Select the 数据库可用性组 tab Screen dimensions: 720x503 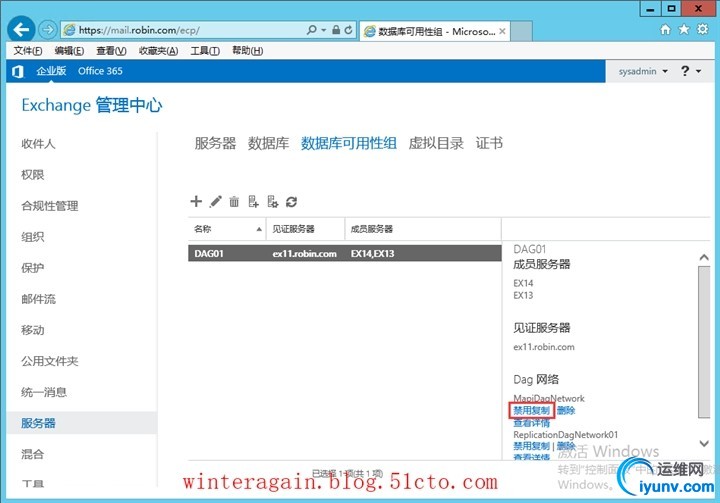[349, 143]
